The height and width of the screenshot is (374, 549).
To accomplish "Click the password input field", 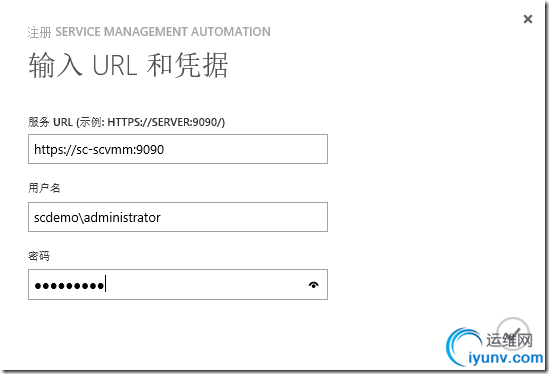I will pos(178,285).
